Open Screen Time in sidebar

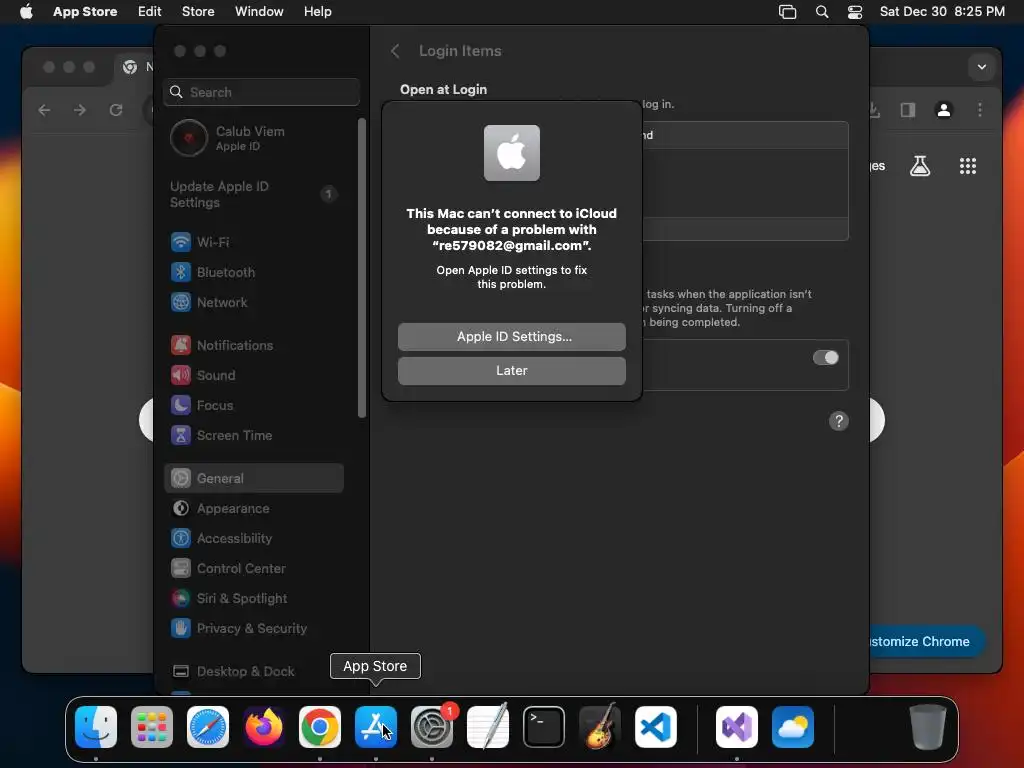[x=254, y=436]
